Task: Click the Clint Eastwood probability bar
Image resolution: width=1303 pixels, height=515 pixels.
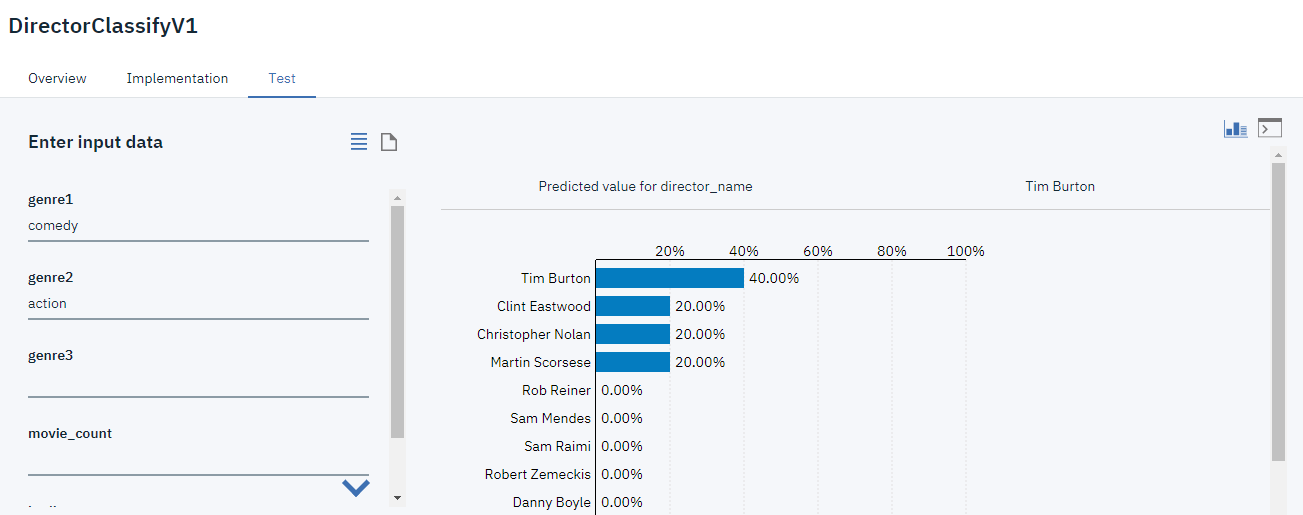Action: tap(633, 306)
